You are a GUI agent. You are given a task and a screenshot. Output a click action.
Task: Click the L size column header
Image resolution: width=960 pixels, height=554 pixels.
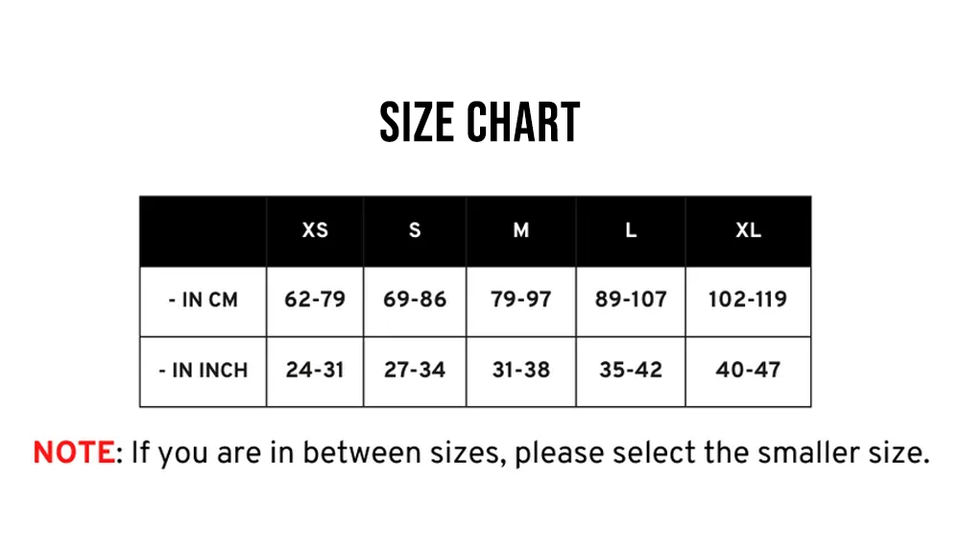[x=631, y=231]
